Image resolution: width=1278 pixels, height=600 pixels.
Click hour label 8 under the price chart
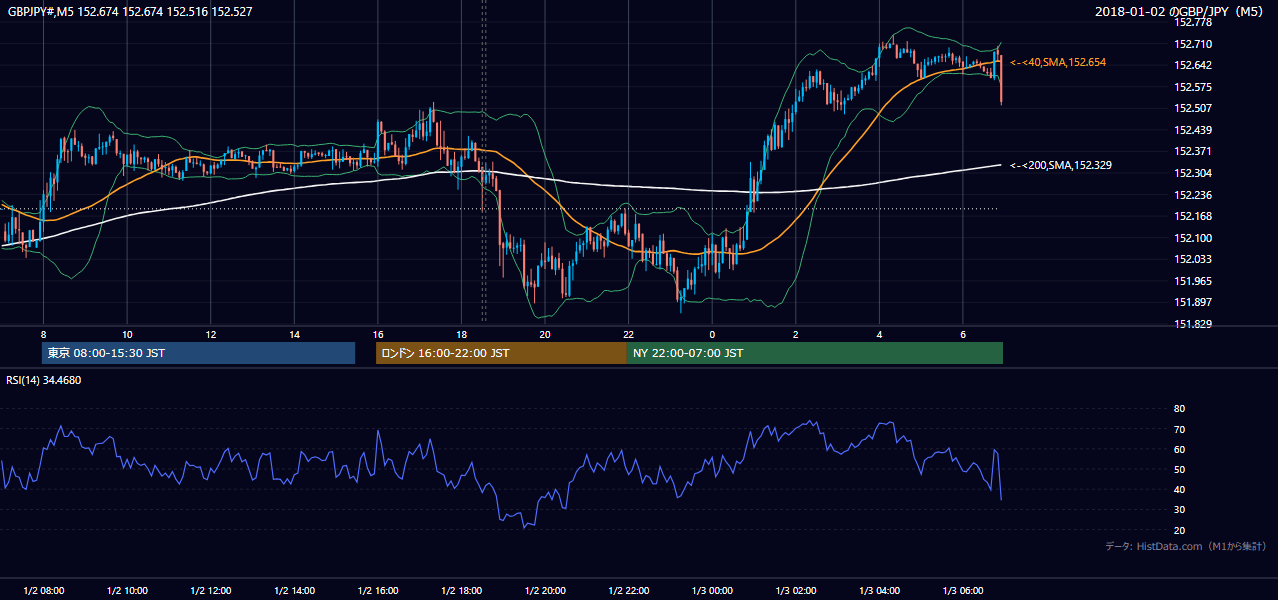pos(43,334)
